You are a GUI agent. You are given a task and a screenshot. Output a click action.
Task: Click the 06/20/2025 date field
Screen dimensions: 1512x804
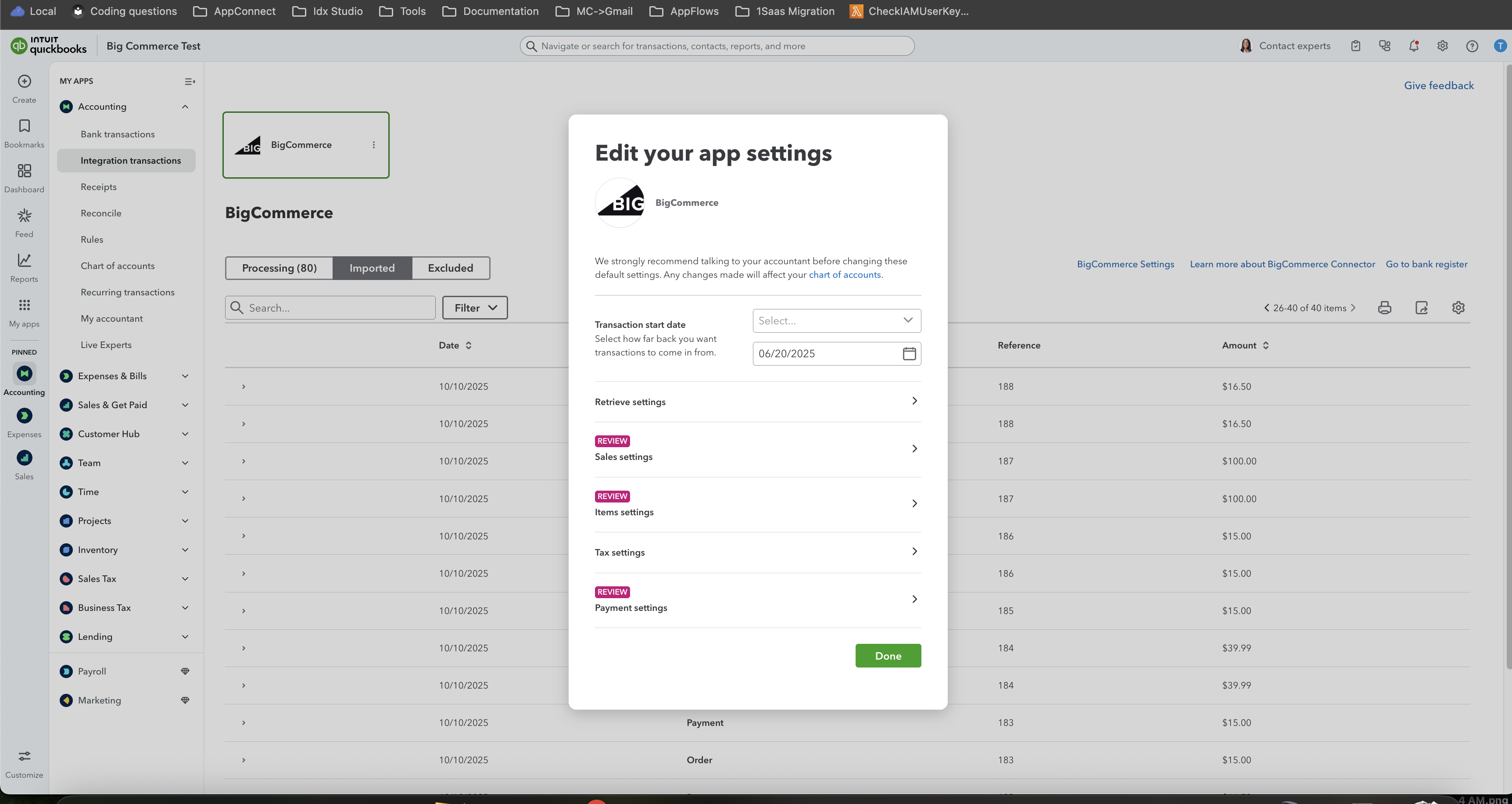coord(836,354)
